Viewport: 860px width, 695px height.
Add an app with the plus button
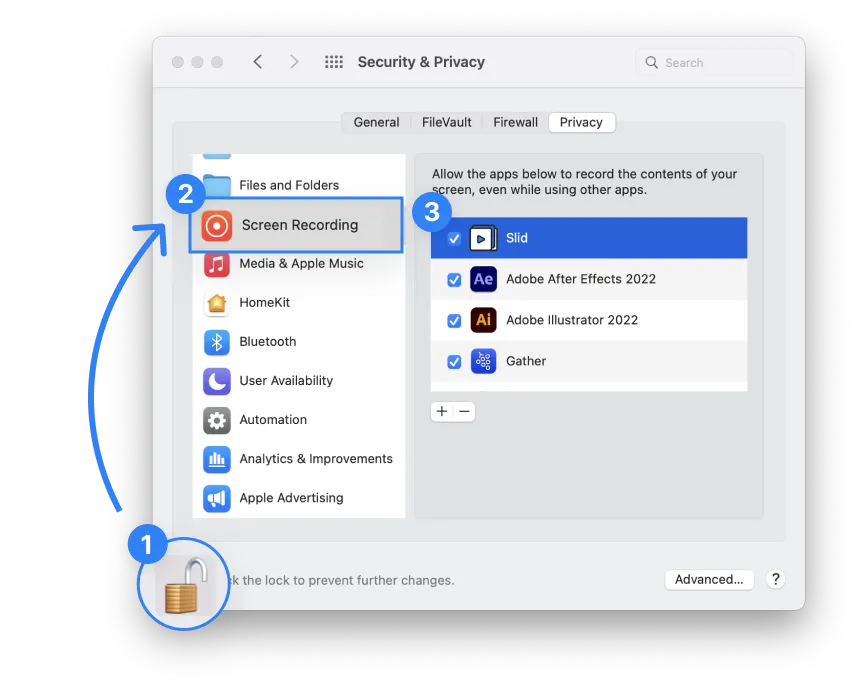[x=442, y=411]
